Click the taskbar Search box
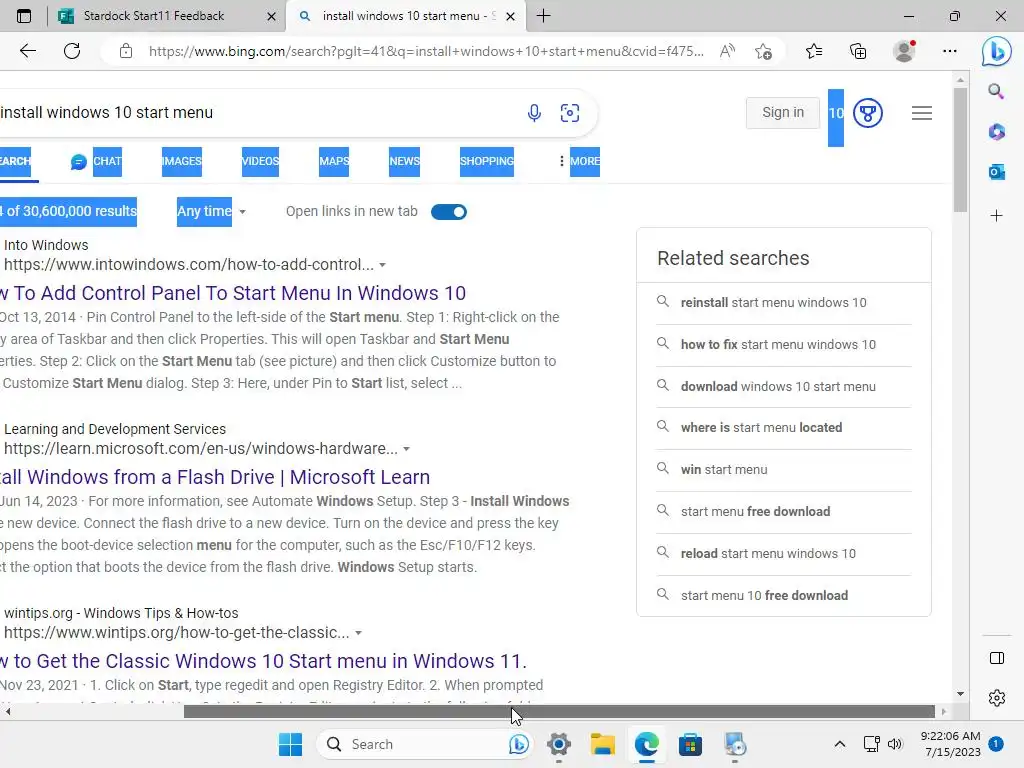 424,744
